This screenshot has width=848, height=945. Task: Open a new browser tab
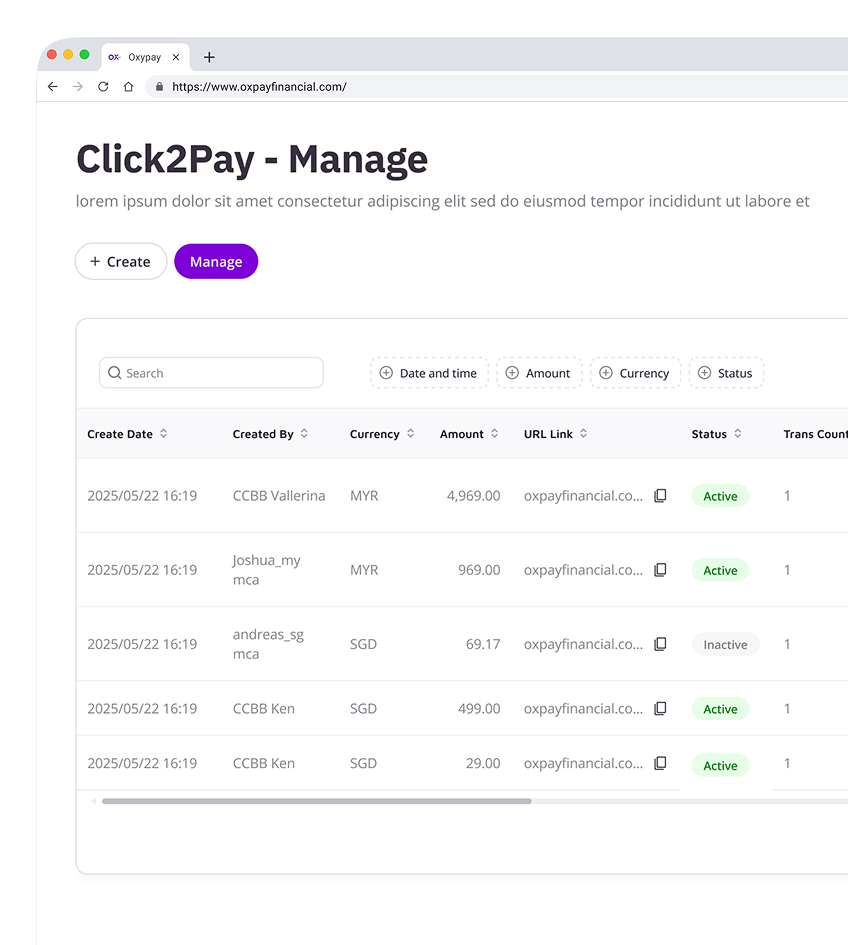209,57
